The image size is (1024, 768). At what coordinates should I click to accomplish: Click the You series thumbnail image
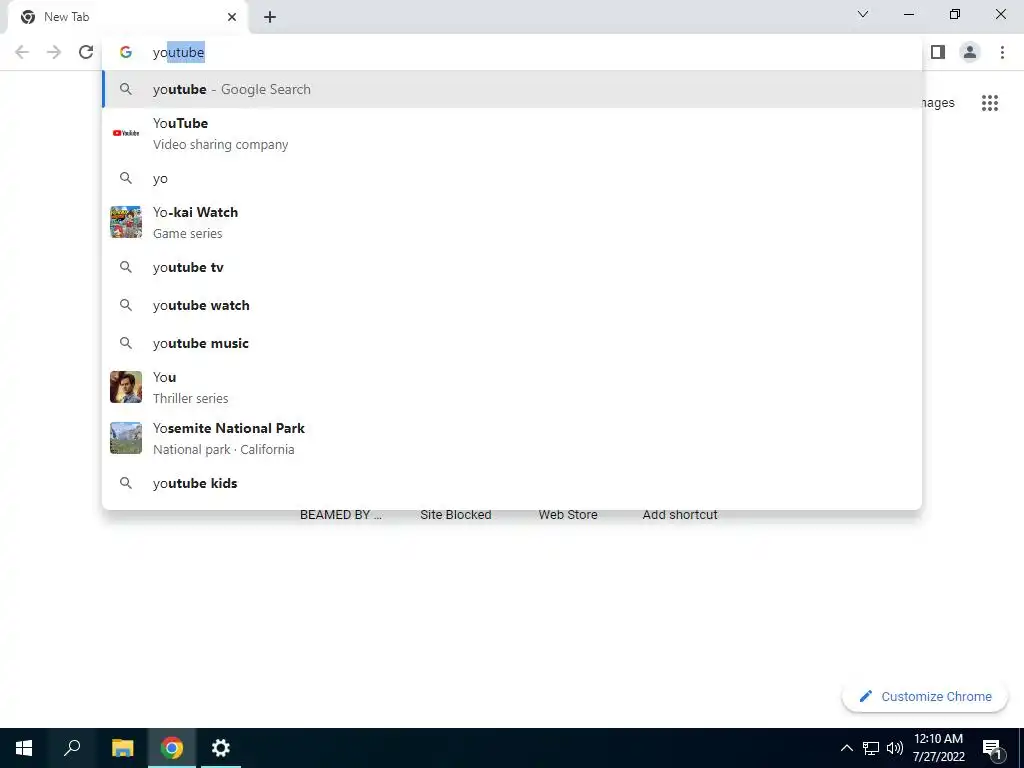coord(126,387)
